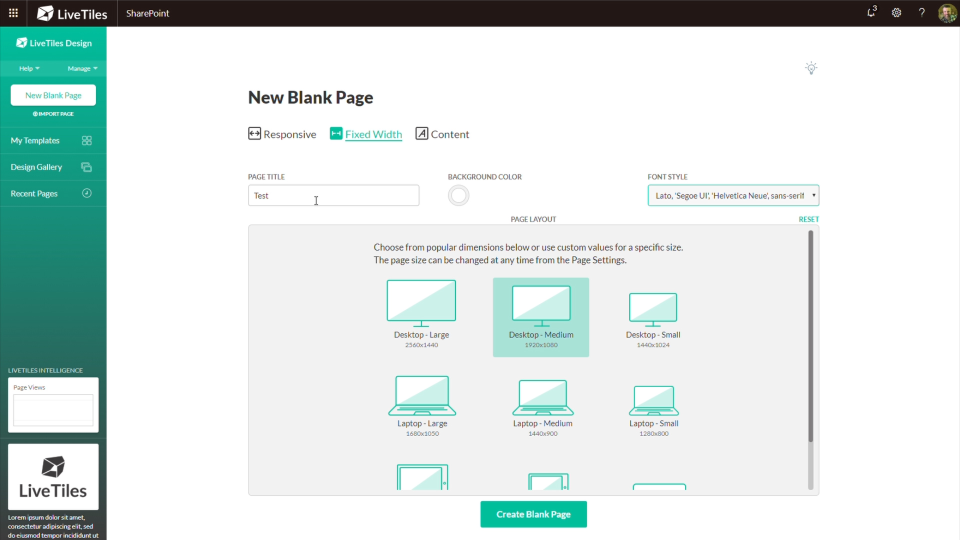Click the Fixed Width layout icon
960x540 pixels.
(x=336, y=133)
